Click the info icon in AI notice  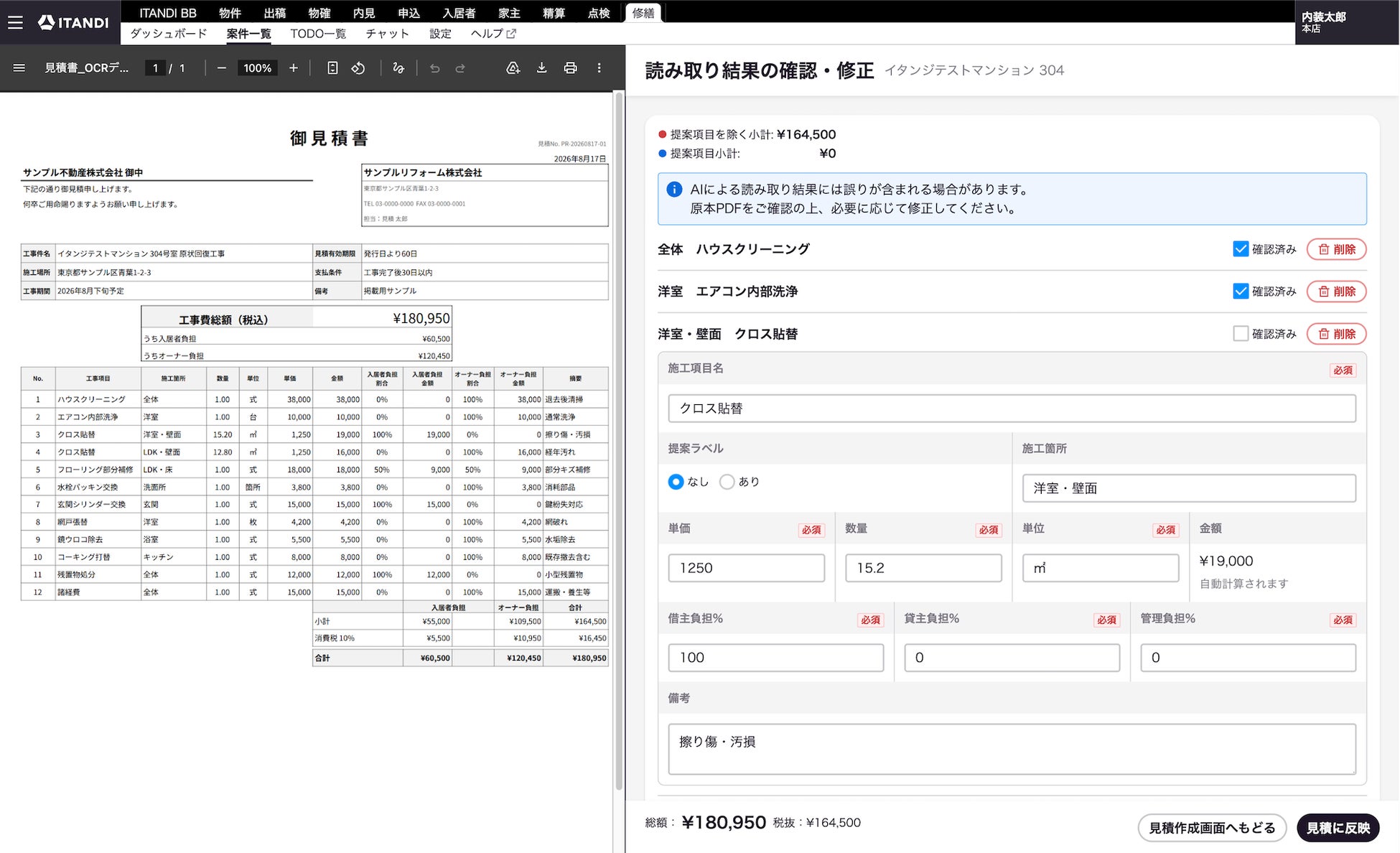click(x=674, y=190)
